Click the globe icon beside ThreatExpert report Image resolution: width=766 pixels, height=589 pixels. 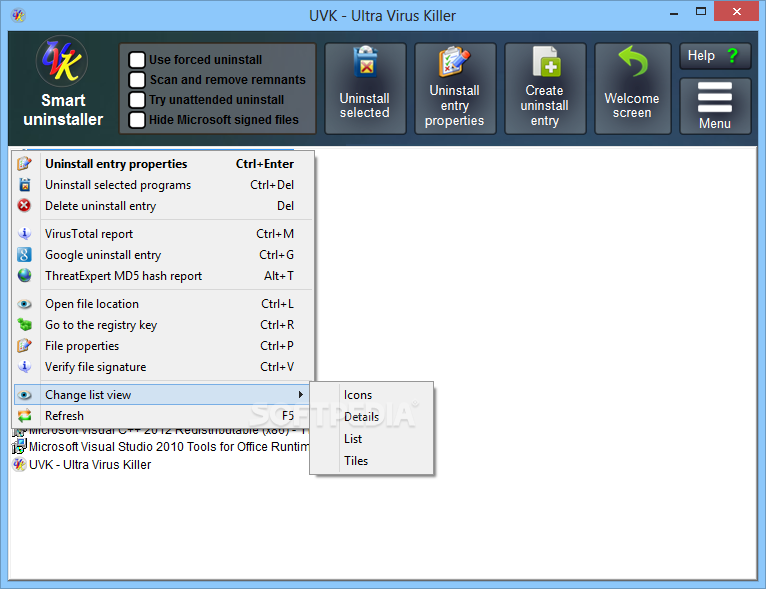tap(24, 275)
